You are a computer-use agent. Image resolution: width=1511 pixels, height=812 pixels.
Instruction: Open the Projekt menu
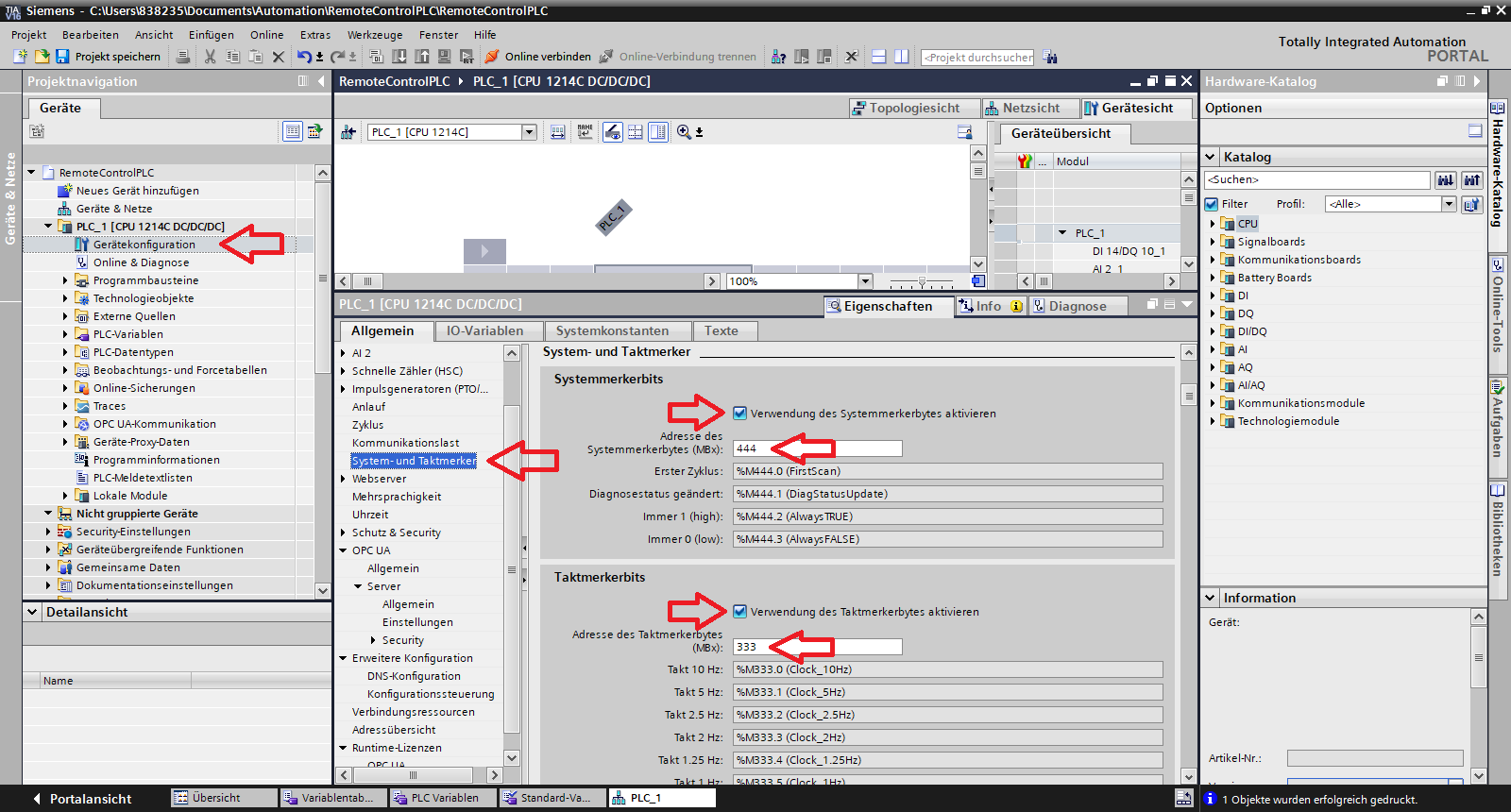[28, 35]
